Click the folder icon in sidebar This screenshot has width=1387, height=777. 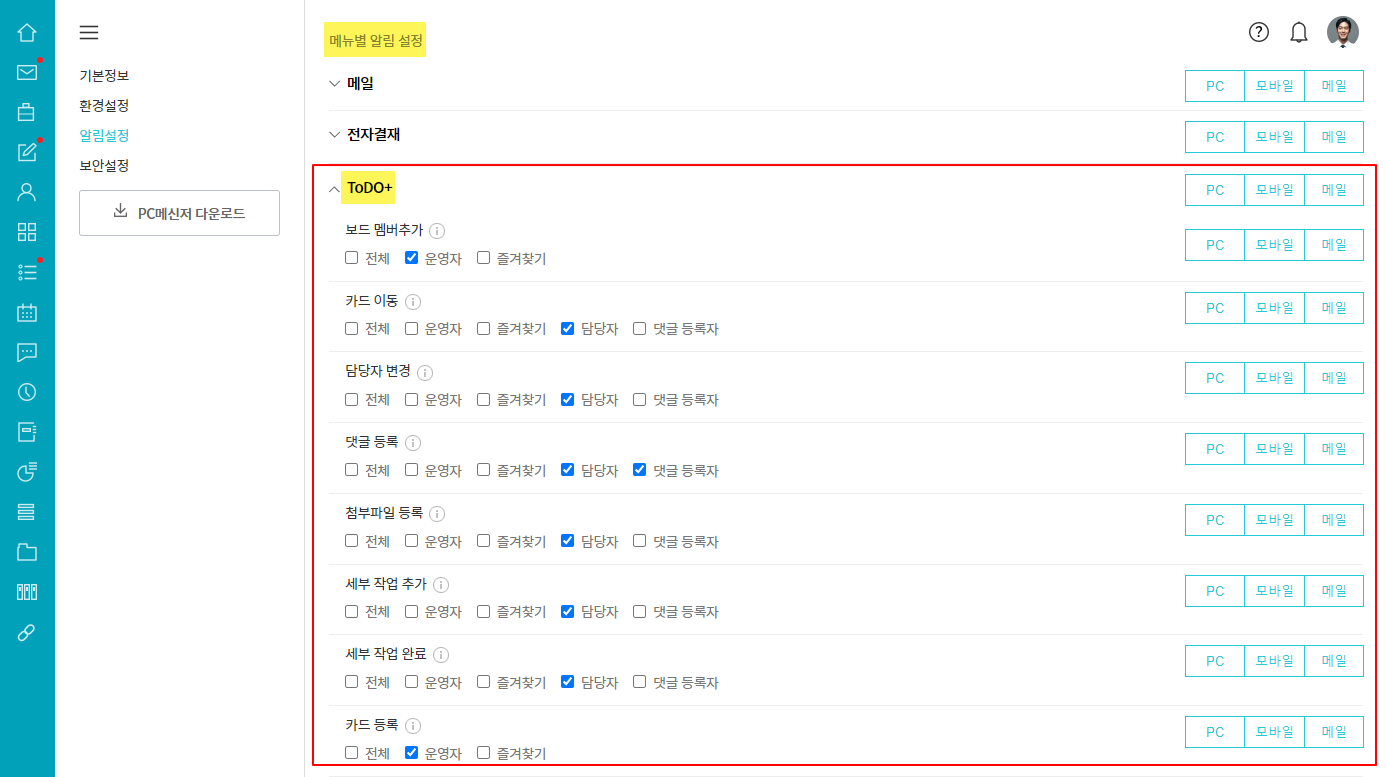[27, 552]
